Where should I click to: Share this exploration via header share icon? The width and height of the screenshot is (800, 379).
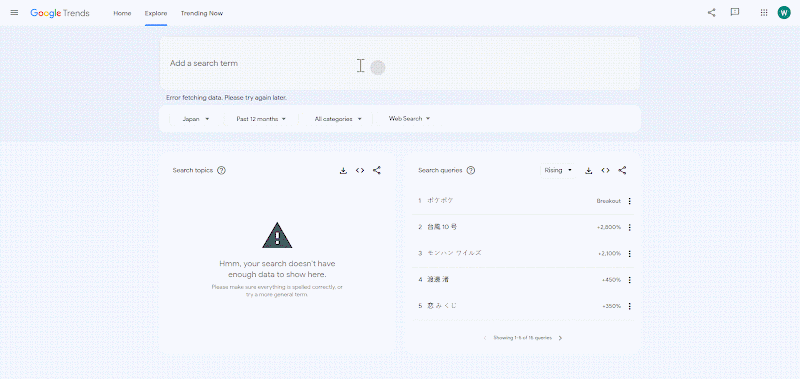(711, 13)
